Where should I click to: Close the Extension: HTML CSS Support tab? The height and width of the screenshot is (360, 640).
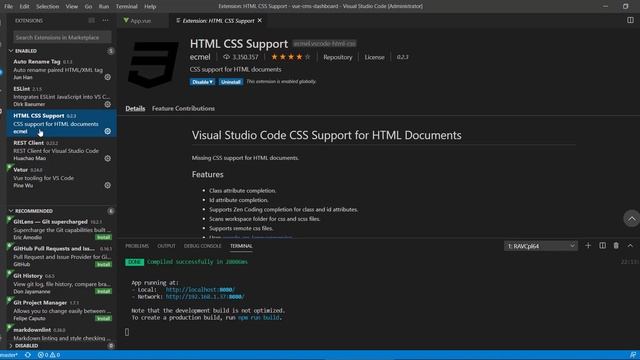[x=260, y=20]
